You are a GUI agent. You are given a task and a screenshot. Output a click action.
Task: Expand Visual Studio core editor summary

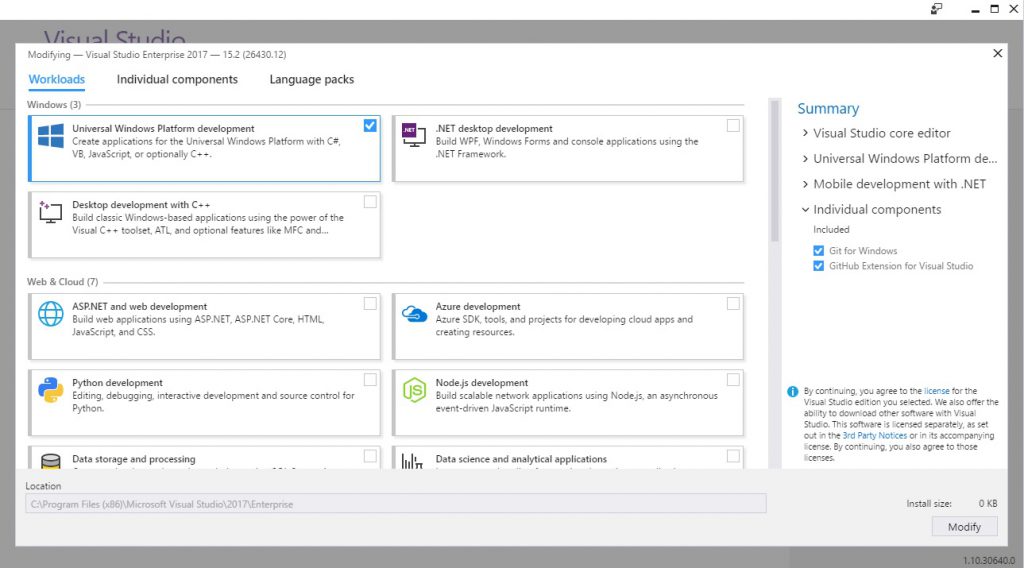(805, 133)
